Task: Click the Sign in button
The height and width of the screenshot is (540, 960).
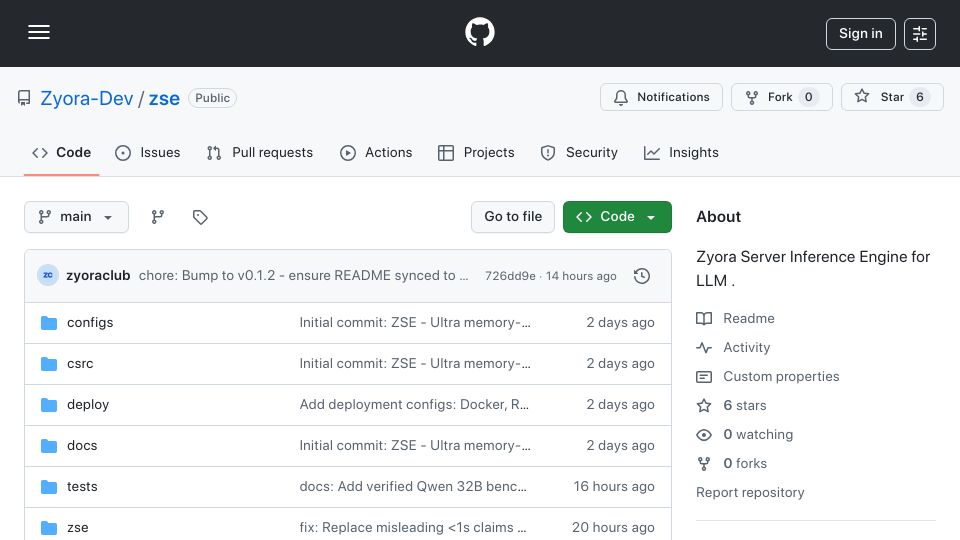Action: 860,34
